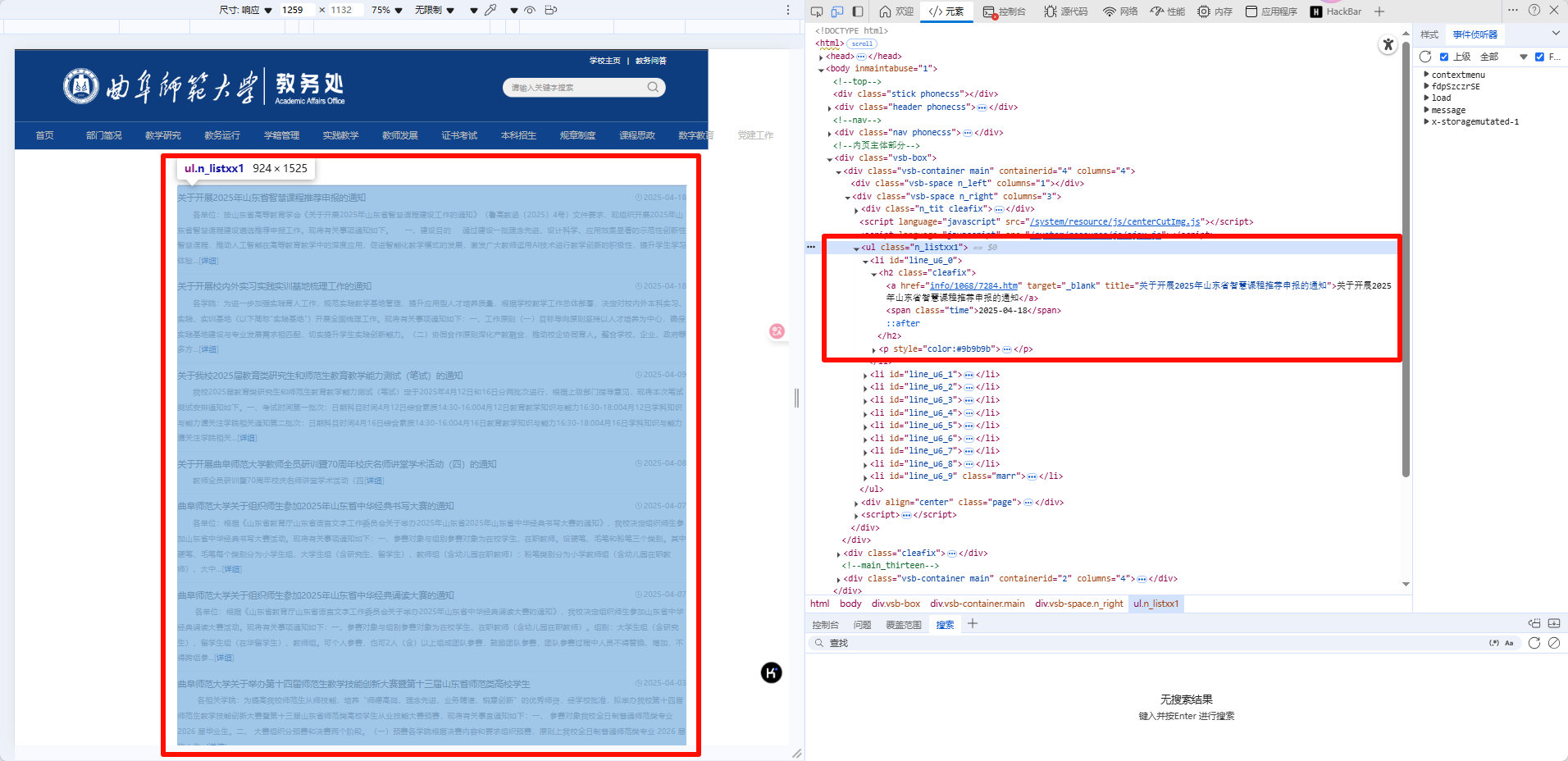Viewport: 1568px width, 761px height.
Task: Open DevTools customize ellipsis menu
Action: tap(1513, 10)
